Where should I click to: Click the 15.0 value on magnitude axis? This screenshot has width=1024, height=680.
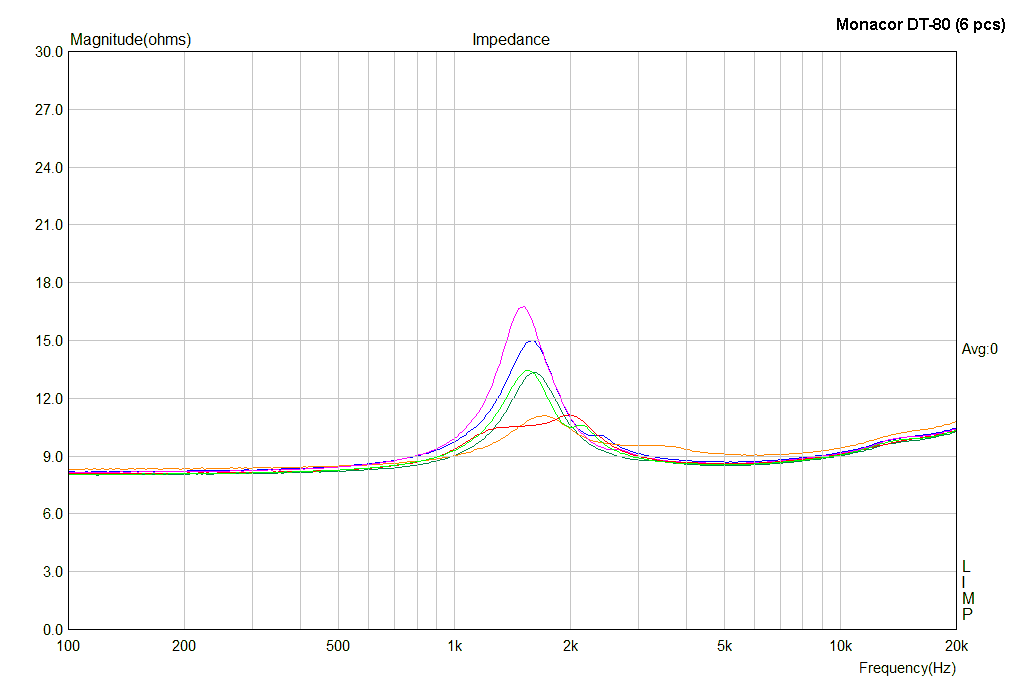click(49, 341)
